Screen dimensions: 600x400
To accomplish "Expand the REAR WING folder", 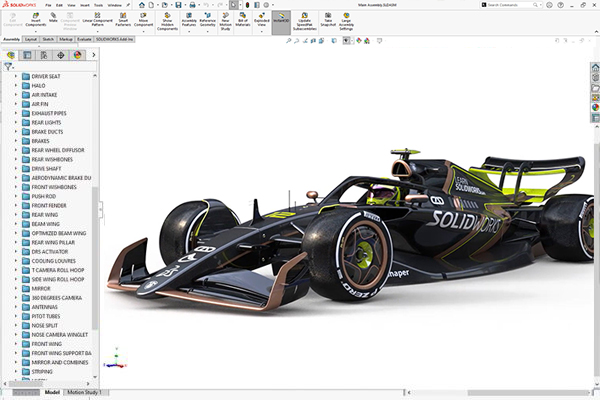I will coord(16,214).
